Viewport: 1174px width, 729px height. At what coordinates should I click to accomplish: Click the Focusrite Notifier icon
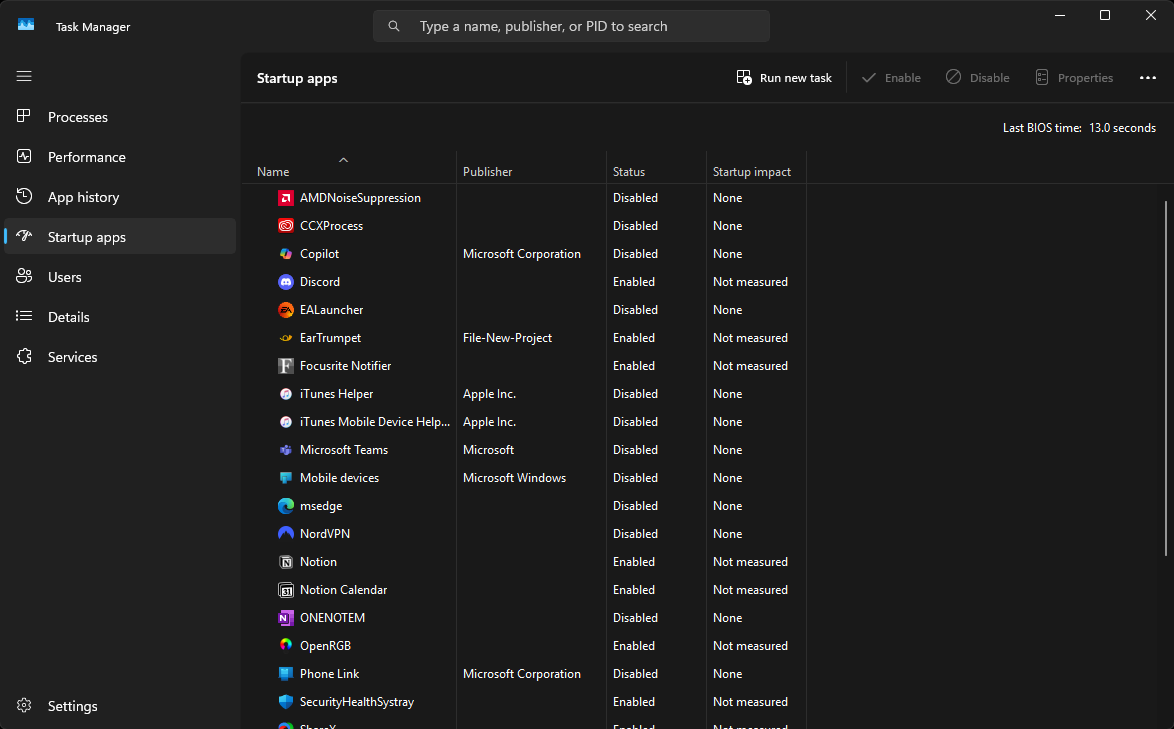tap(285, 365)
